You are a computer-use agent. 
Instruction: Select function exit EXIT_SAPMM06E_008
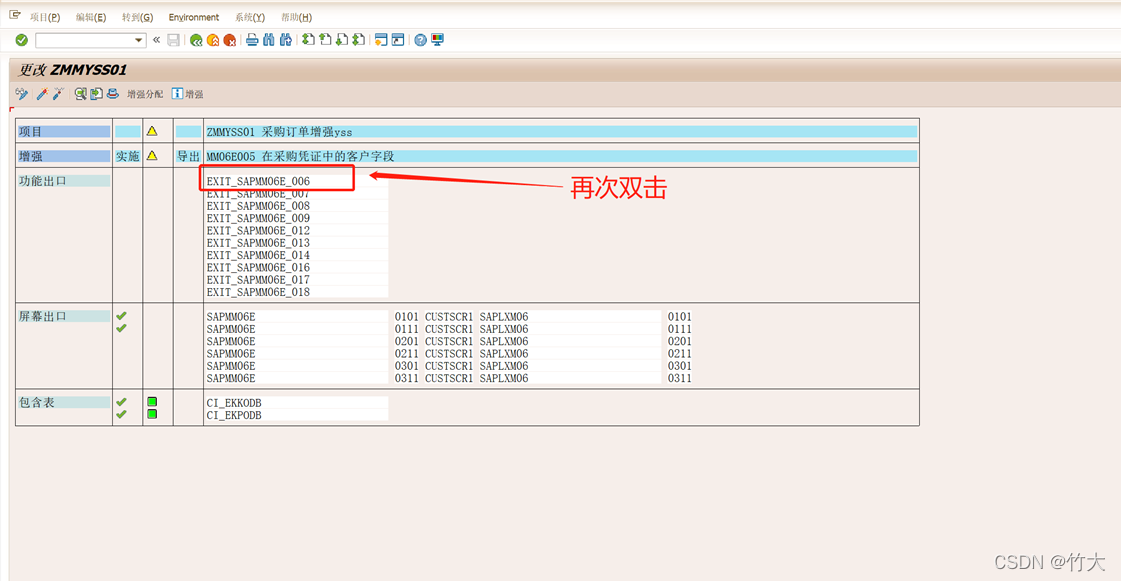pyautogui.click(x=258, y=206)
